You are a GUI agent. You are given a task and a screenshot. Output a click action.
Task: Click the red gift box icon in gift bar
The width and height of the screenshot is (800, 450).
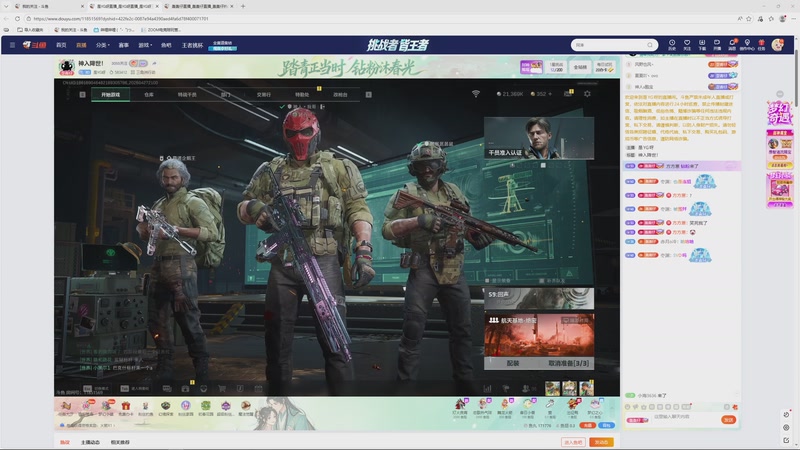tap(126, 406)
